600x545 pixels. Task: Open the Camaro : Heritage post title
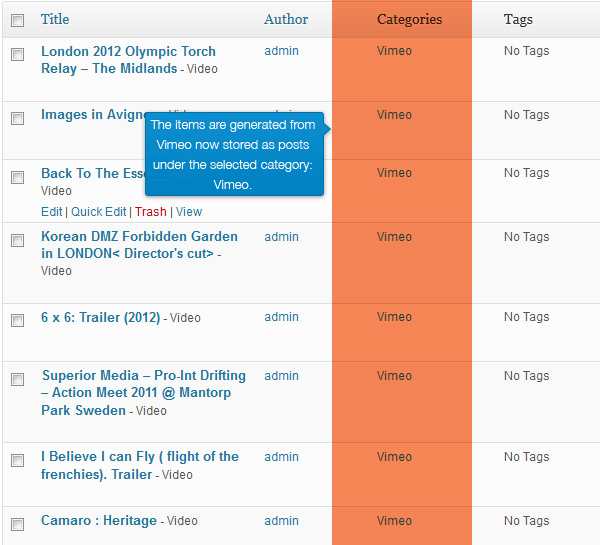point(99,521)
